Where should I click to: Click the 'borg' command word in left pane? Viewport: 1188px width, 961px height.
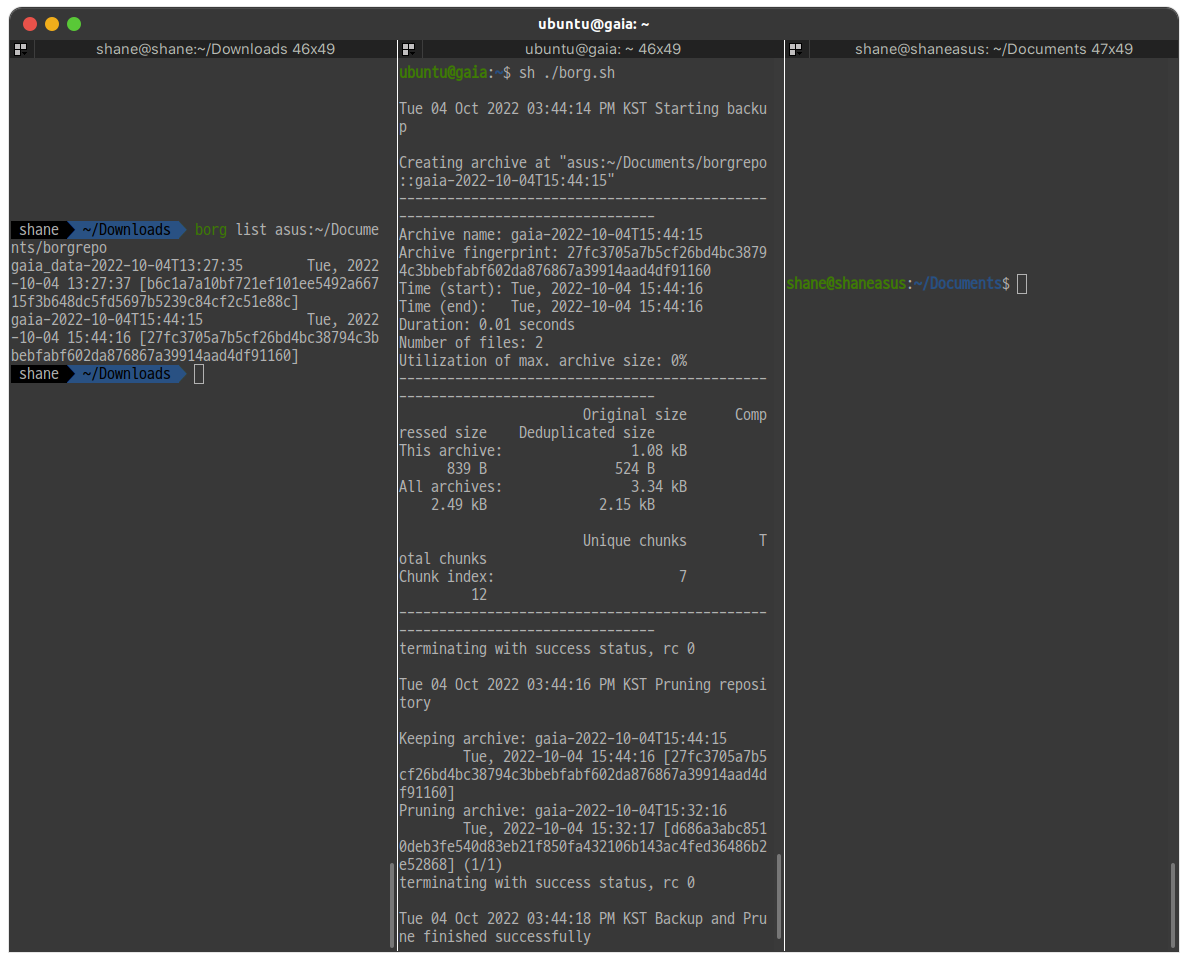[x=211, y=230]
